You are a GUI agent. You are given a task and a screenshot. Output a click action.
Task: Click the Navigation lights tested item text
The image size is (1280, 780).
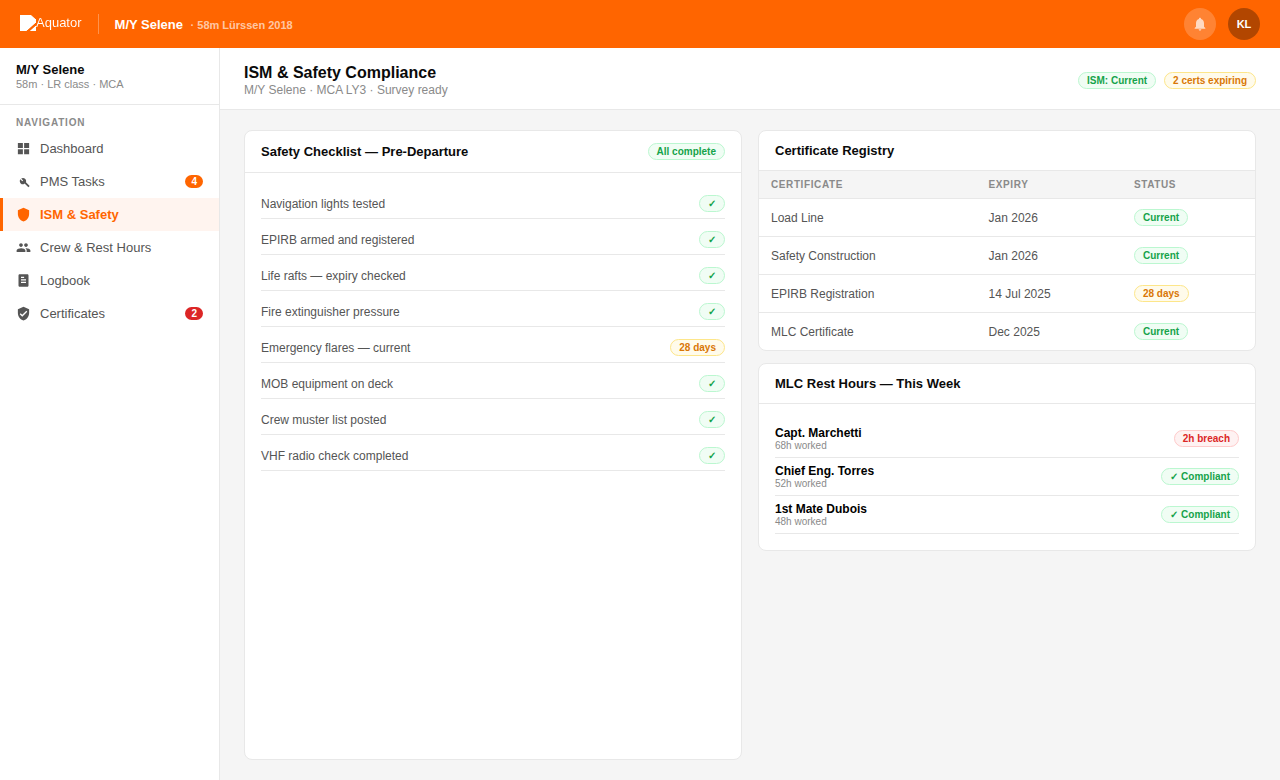tap(323, 204)
